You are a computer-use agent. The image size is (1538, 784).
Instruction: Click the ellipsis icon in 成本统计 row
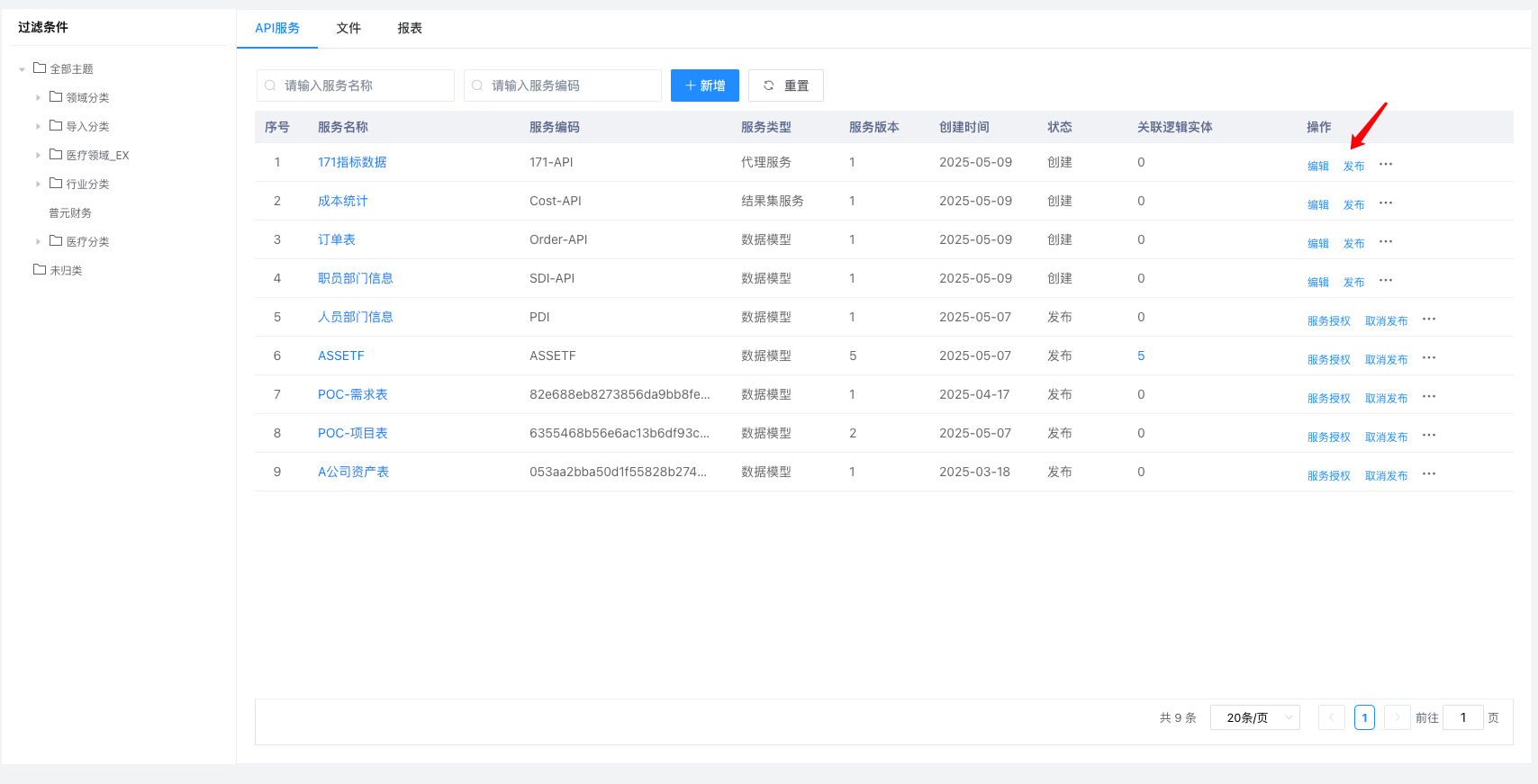point(1386,203)
